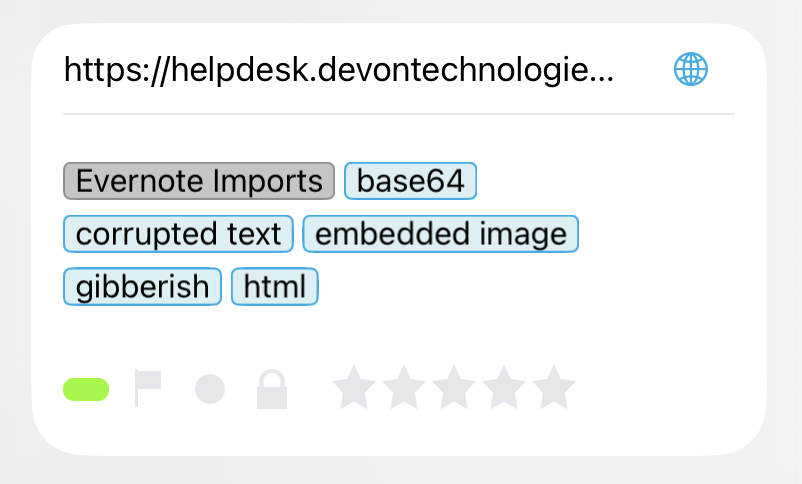Toggle the flag icon
The height and width of the screenshot is (484, 802).
pyautogui.click(x=147, y=388)
